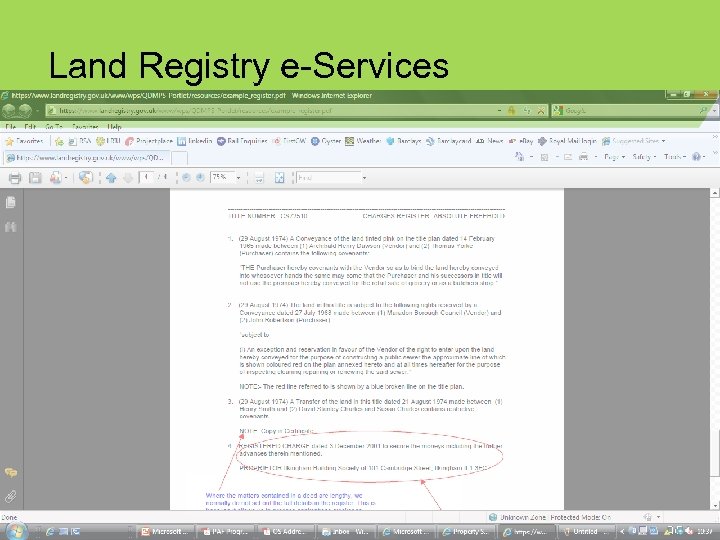720x540 pixels.
Task: Open the Favorites menu
Action: click(85, 127)
